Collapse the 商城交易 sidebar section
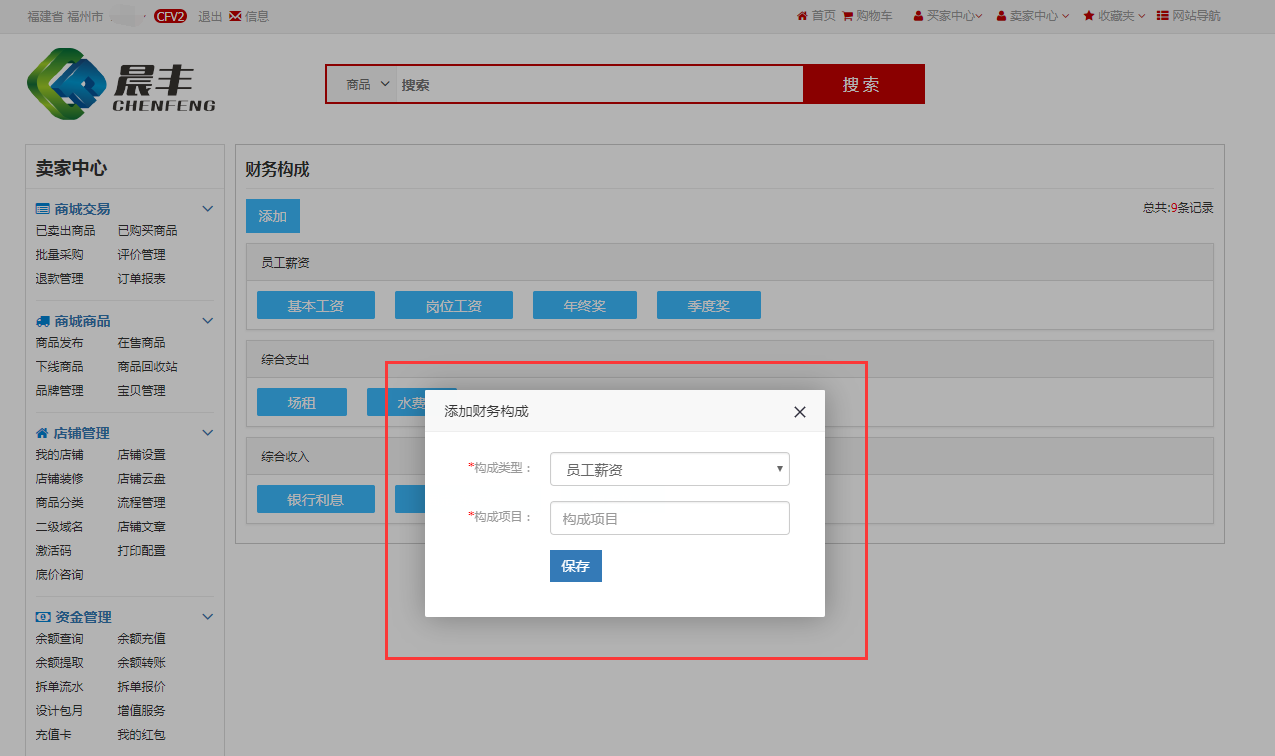The height and width of the screenshot is (756, 1275). click(x=208, y=209)
